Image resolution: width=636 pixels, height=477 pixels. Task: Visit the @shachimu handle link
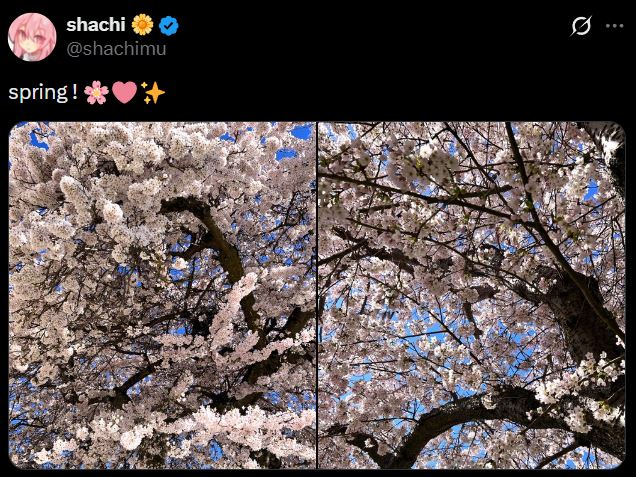[x=116, y=49]
